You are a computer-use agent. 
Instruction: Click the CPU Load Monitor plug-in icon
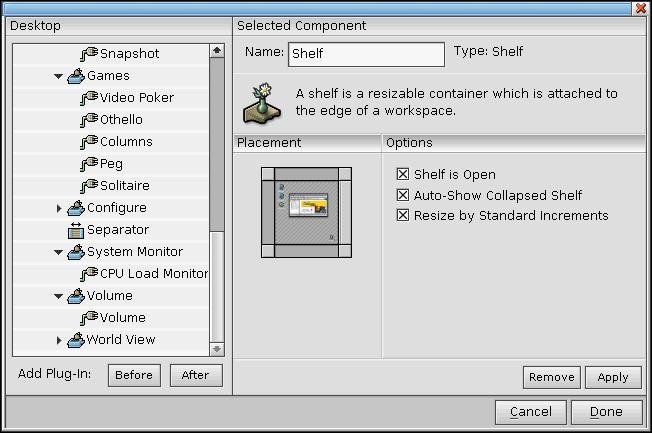tap(89, 274)
